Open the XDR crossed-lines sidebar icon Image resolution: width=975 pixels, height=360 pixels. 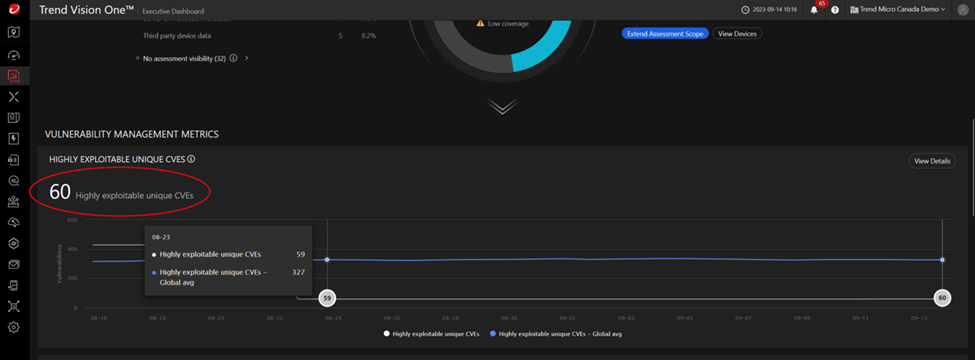14,96
